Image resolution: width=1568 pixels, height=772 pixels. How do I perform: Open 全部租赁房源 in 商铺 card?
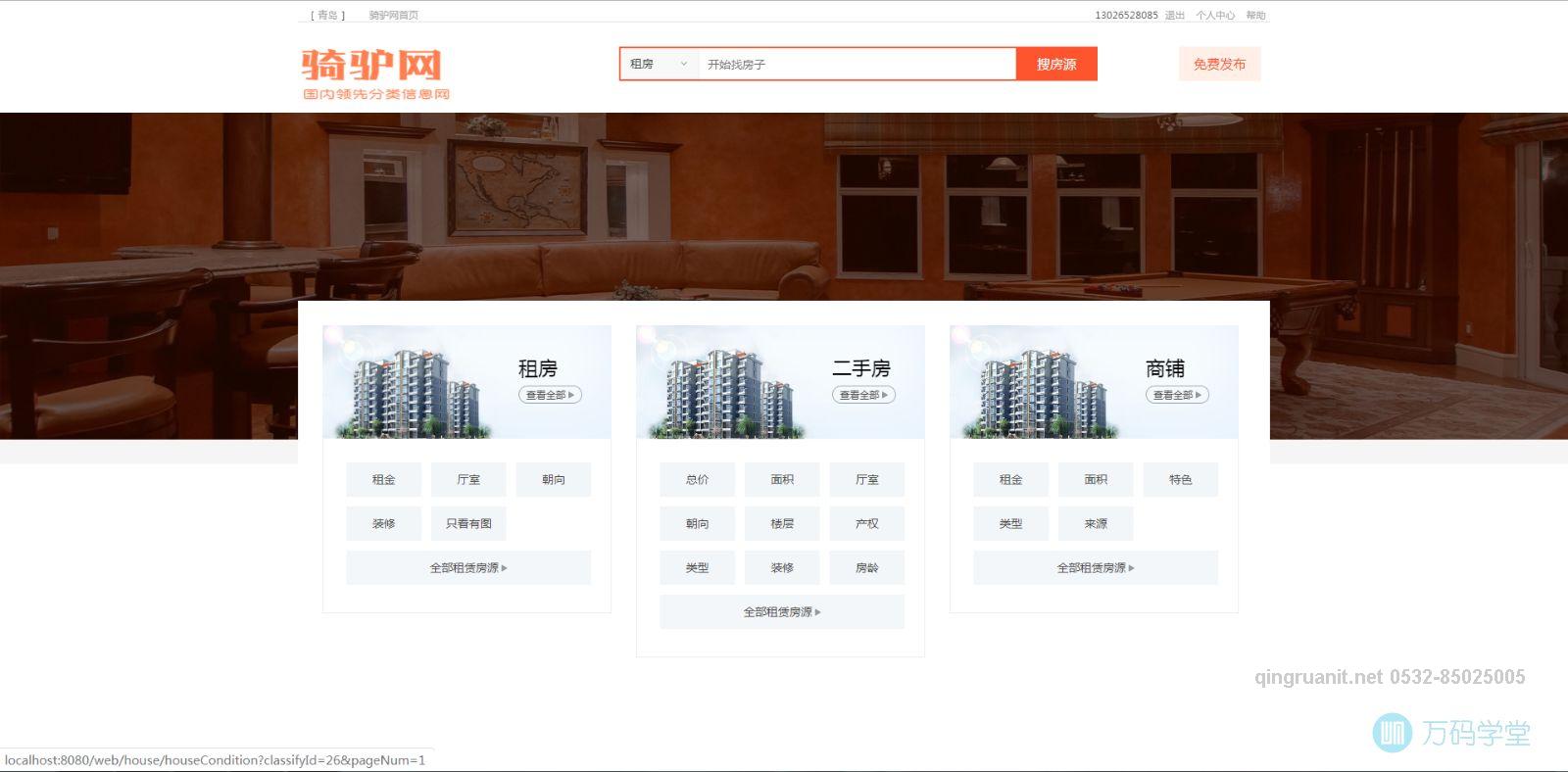coord(1096,567)
